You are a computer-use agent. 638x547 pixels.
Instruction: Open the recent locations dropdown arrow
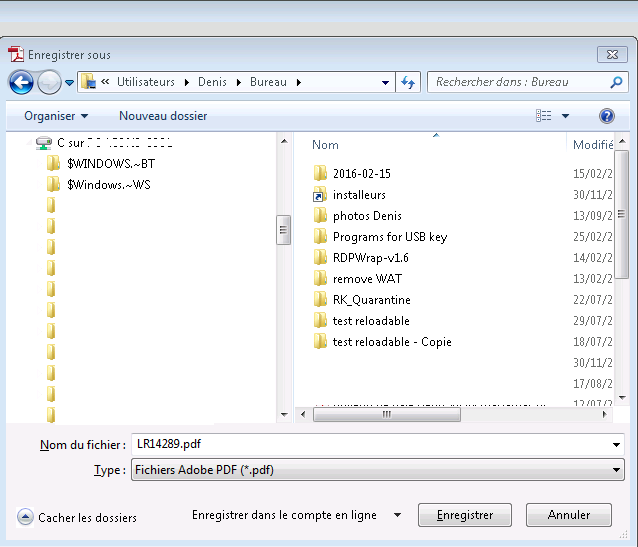(x=70, y=83)
